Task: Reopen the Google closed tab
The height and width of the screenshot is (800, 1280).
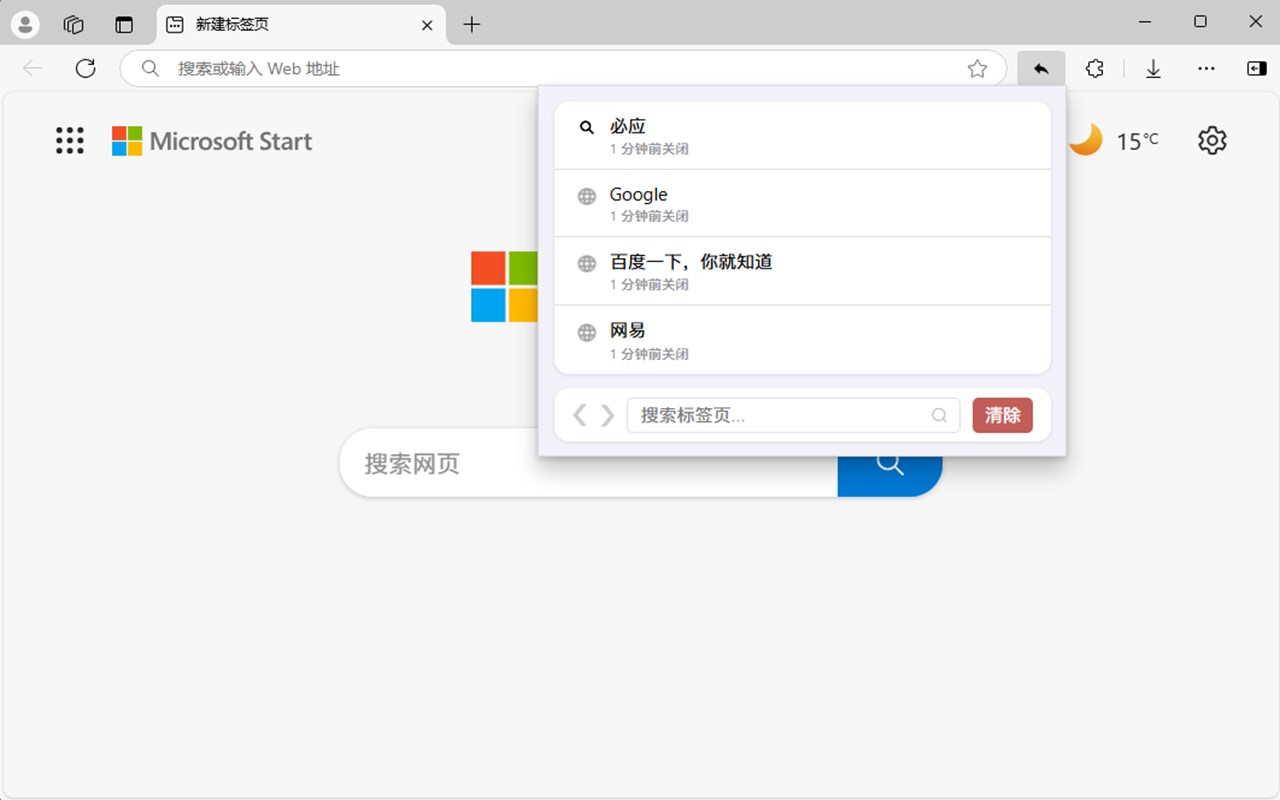Action: 802,204
